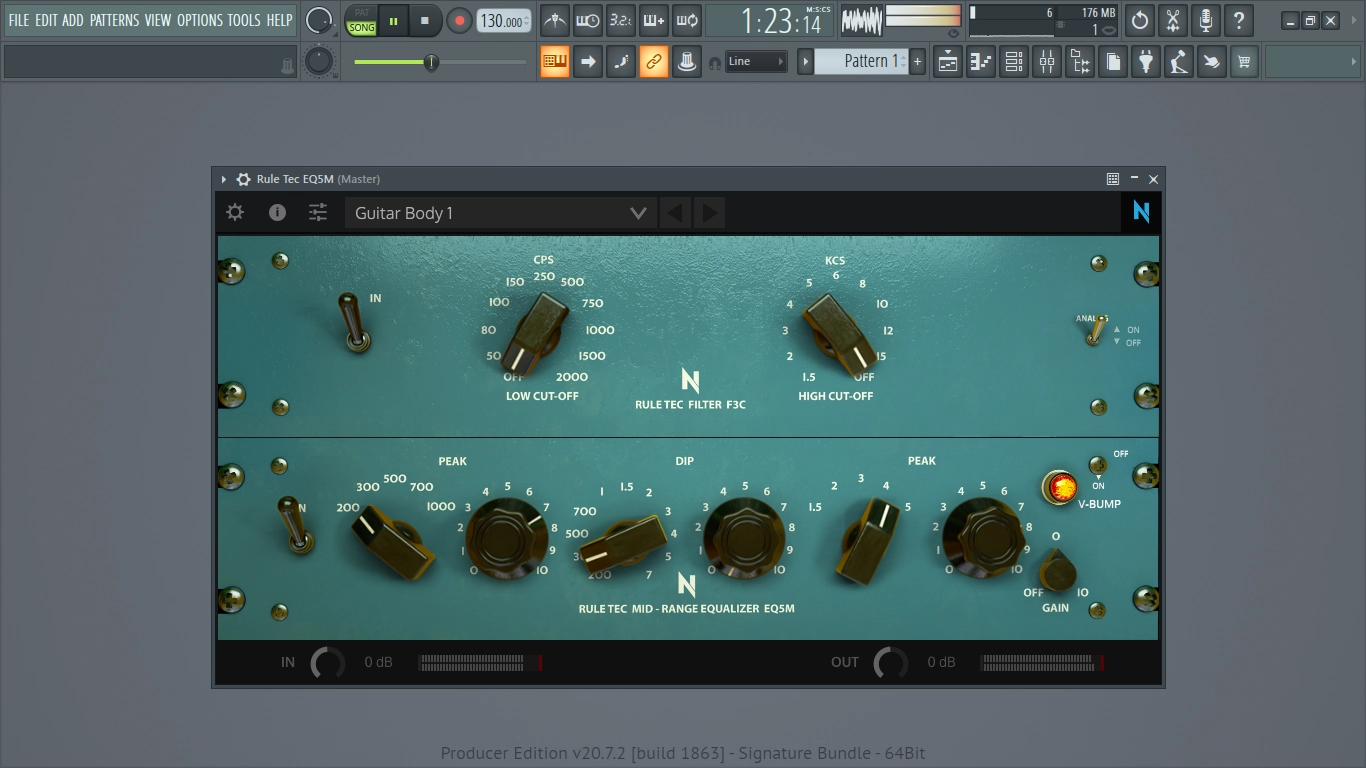Click the main volume knob in the top bar

point(319,20)
